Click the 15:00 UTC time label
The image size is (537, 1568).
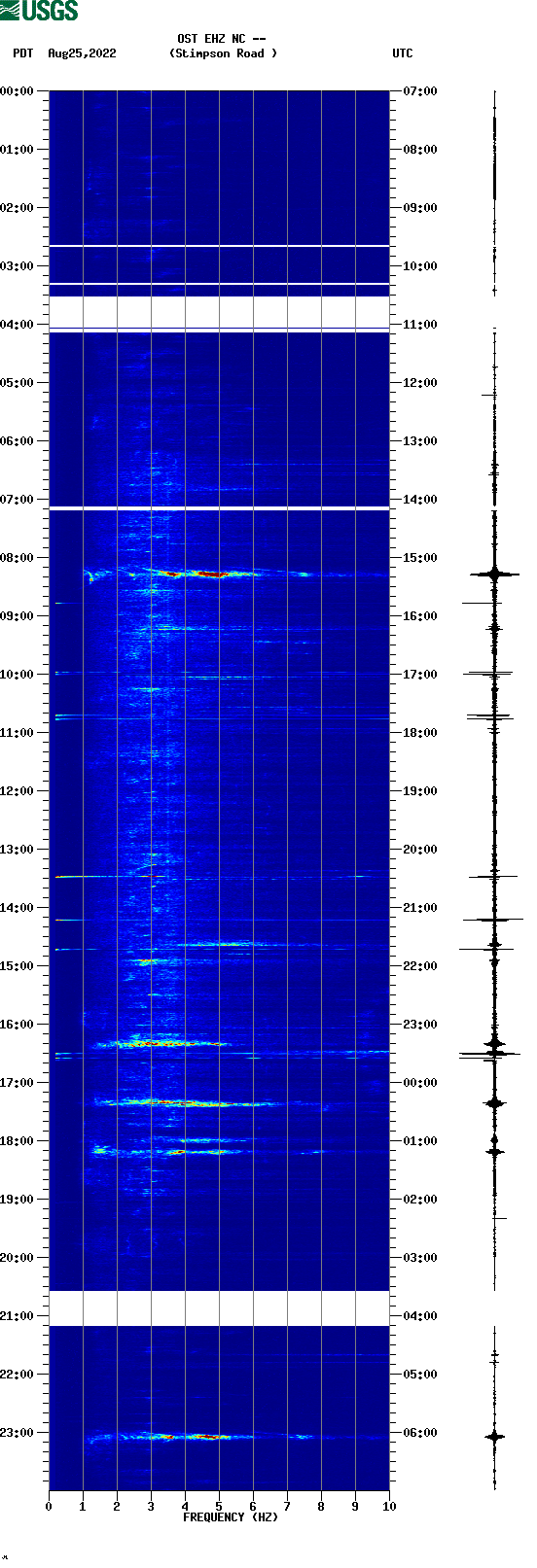click(x=420, y=558)
